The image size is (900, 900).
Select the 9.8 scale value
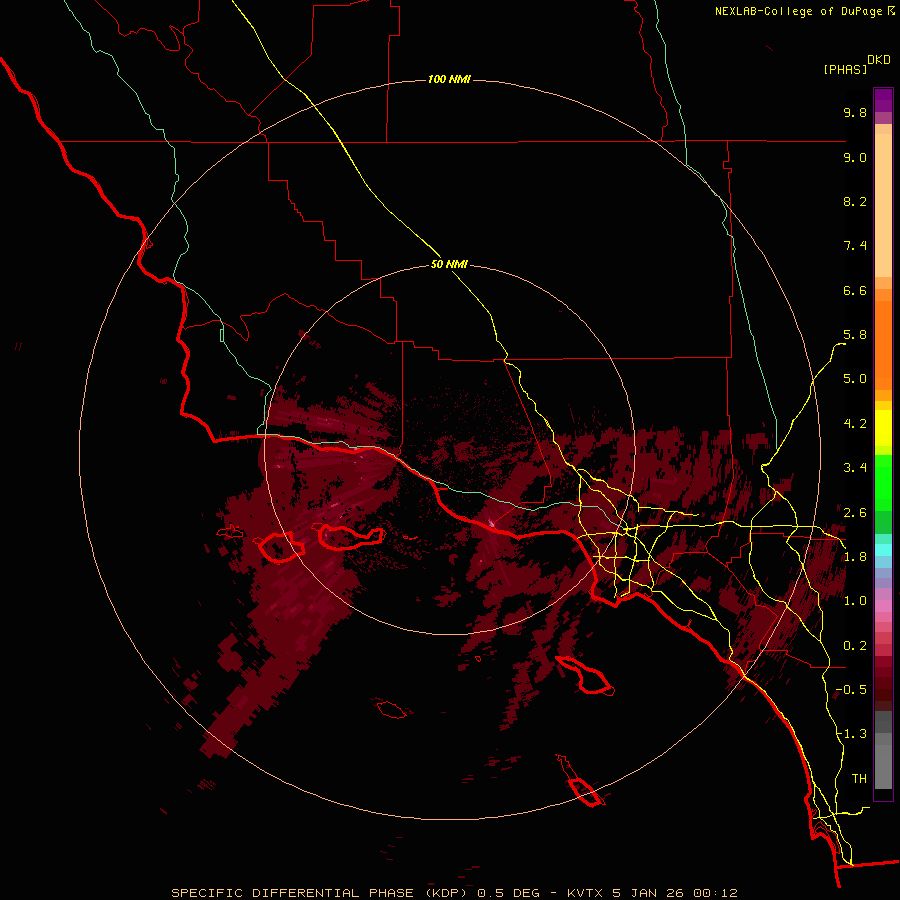(855, 112)
